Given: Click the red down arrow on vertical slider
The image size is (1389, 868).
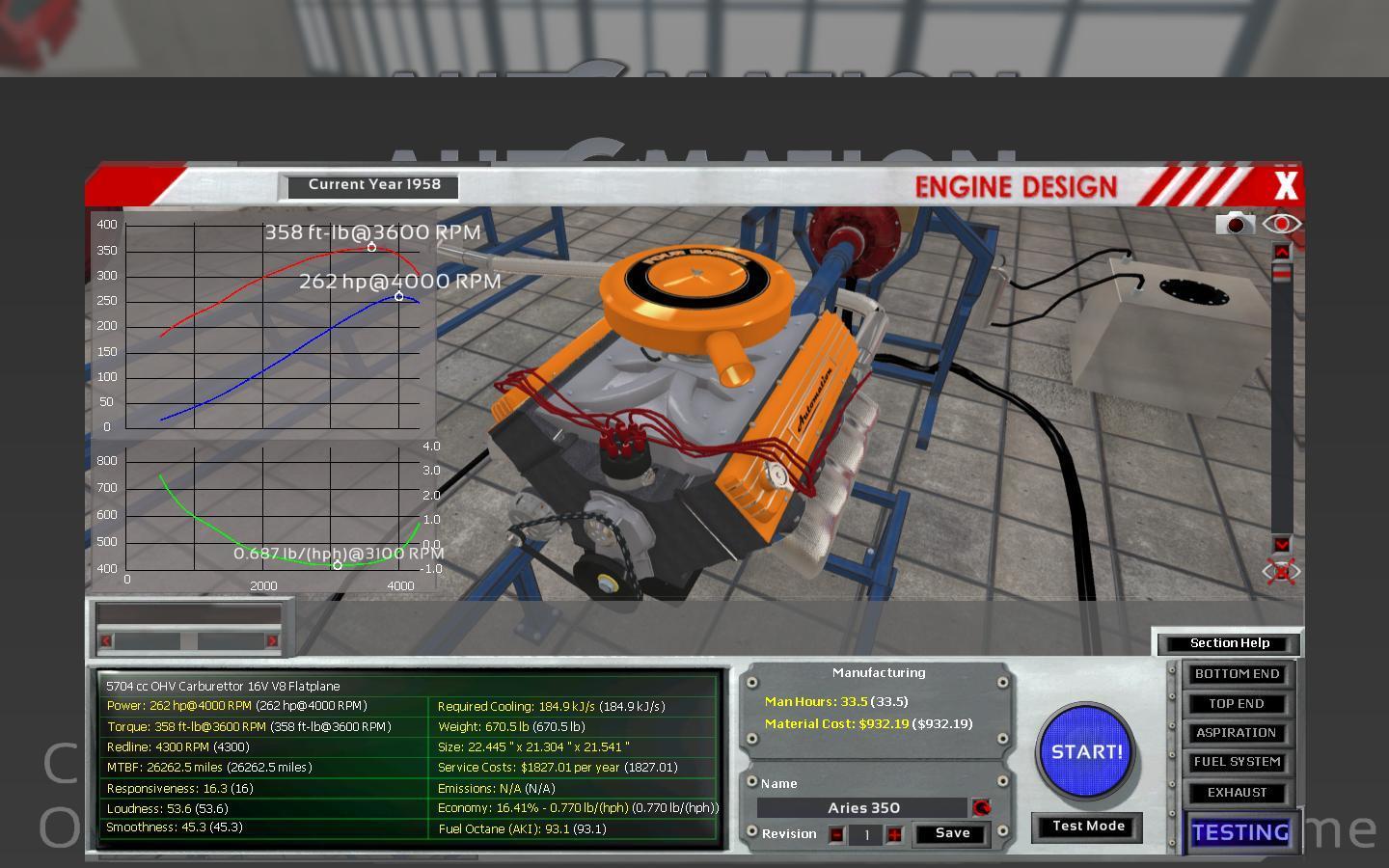Looking at the screenshot, I should click(1281, 544).
